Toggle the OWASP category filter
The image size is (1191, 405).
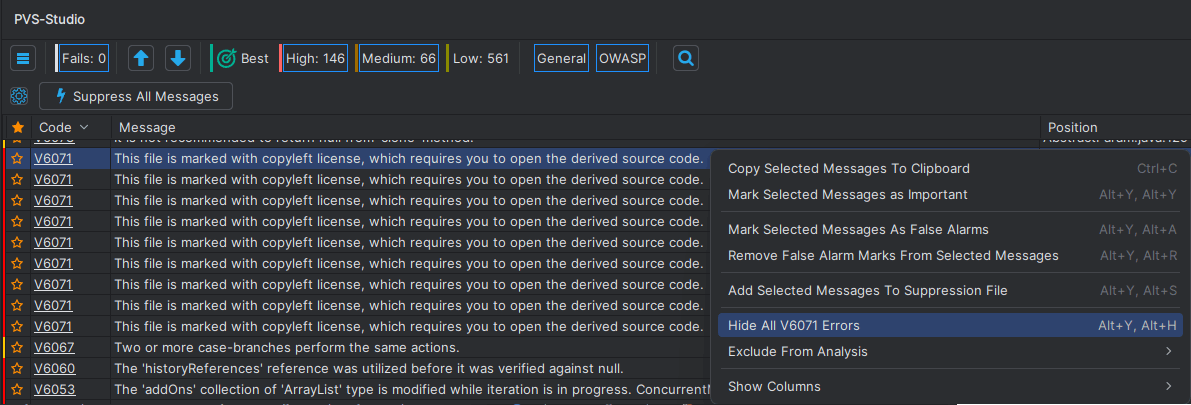622,59
